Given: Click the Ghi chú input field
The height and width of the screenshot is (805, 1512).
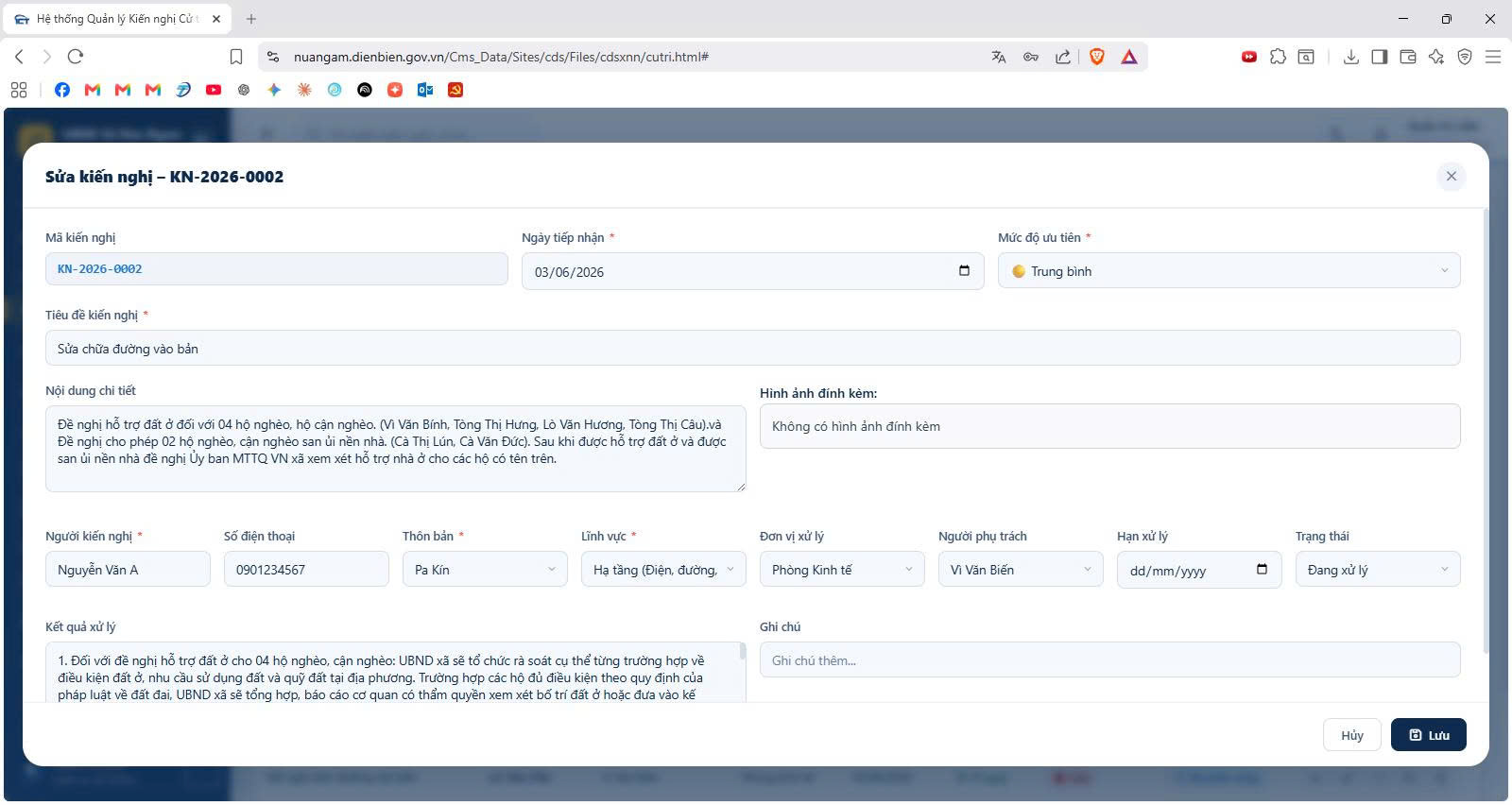Looking at the screenshot, I should click(x=1109, y=659).
